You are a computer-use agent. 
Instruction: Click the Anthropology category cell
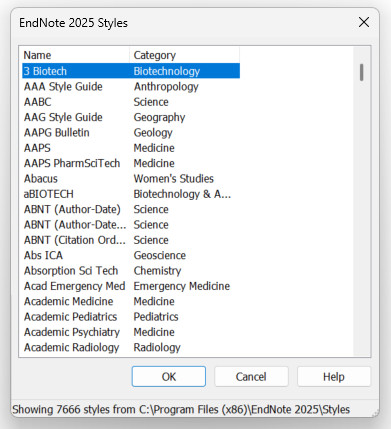pyautogui.click(x=166, y=87)
